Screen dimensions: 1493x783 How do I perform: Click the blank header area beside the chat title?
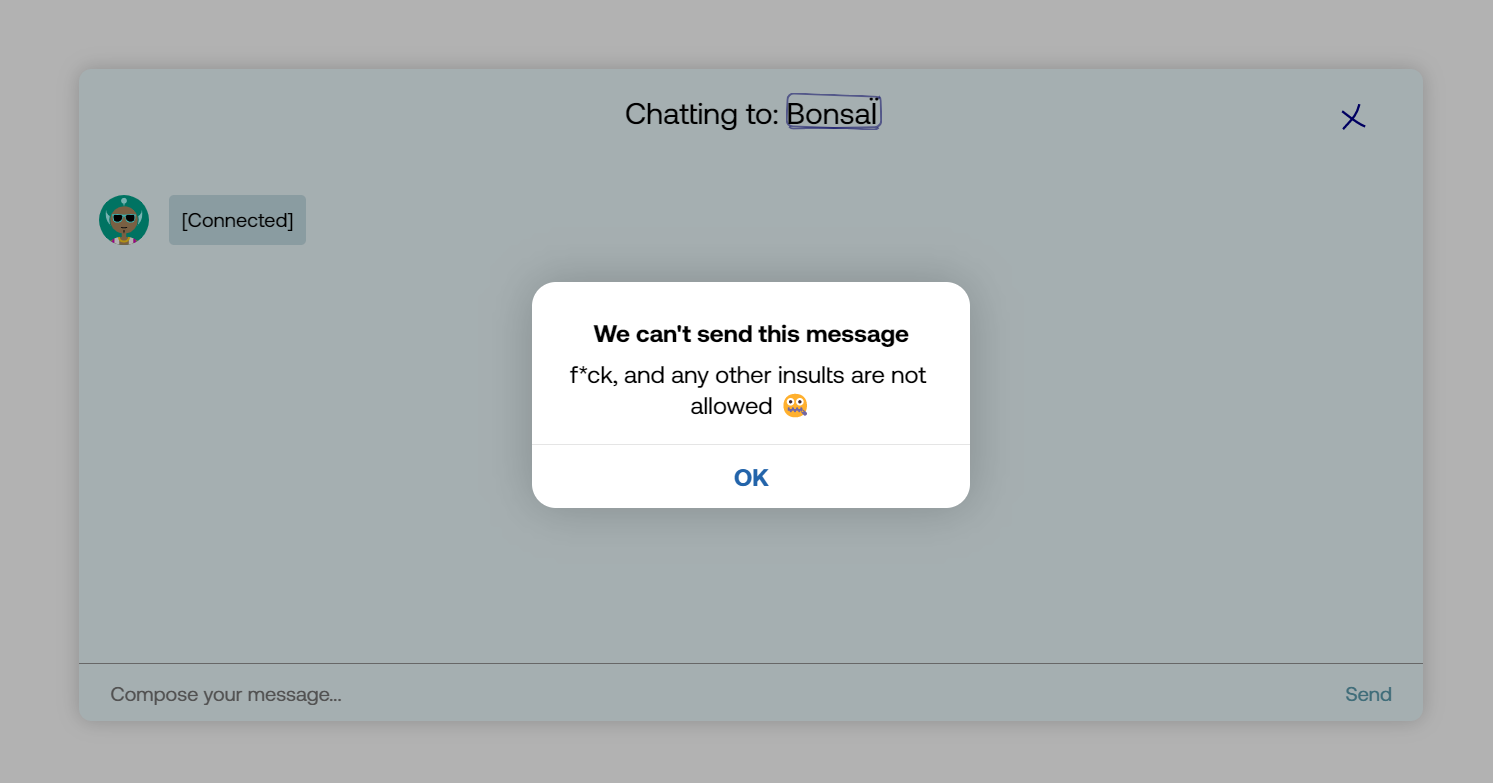tap(350, 115)
